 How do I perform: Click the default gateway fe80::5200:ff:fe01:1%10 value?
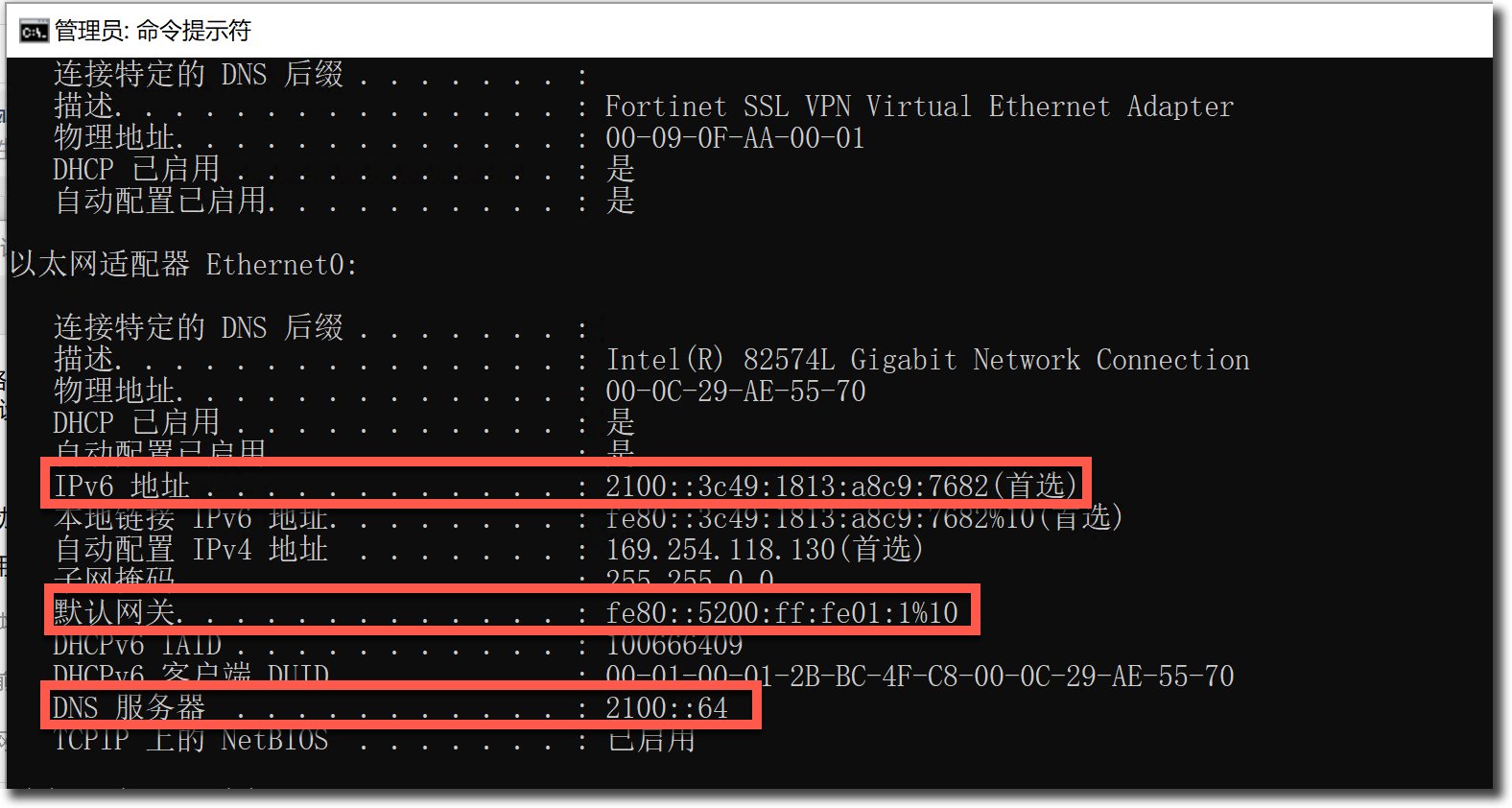782,612
